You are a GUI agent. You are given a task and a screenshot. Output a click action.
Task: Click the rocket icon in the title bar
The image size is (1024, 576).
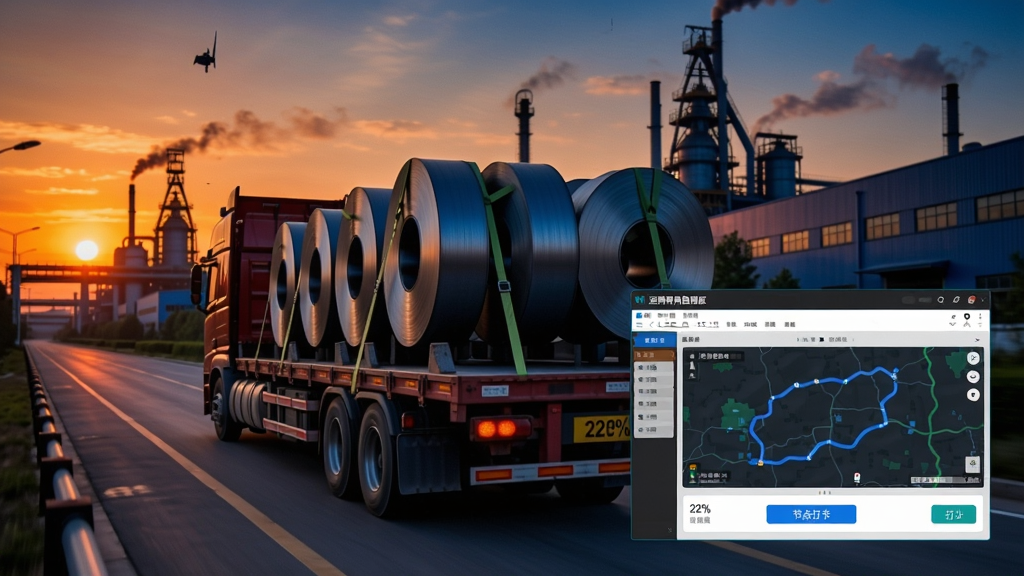pos(955,300)
